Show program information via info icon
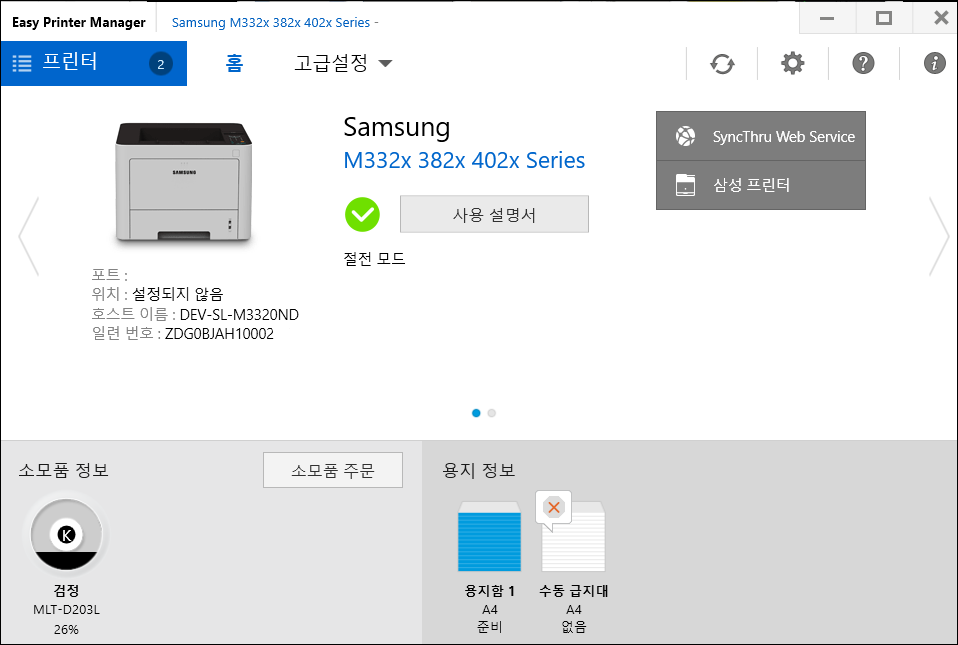This screenshot has height=645, width=958. point(934,63)
